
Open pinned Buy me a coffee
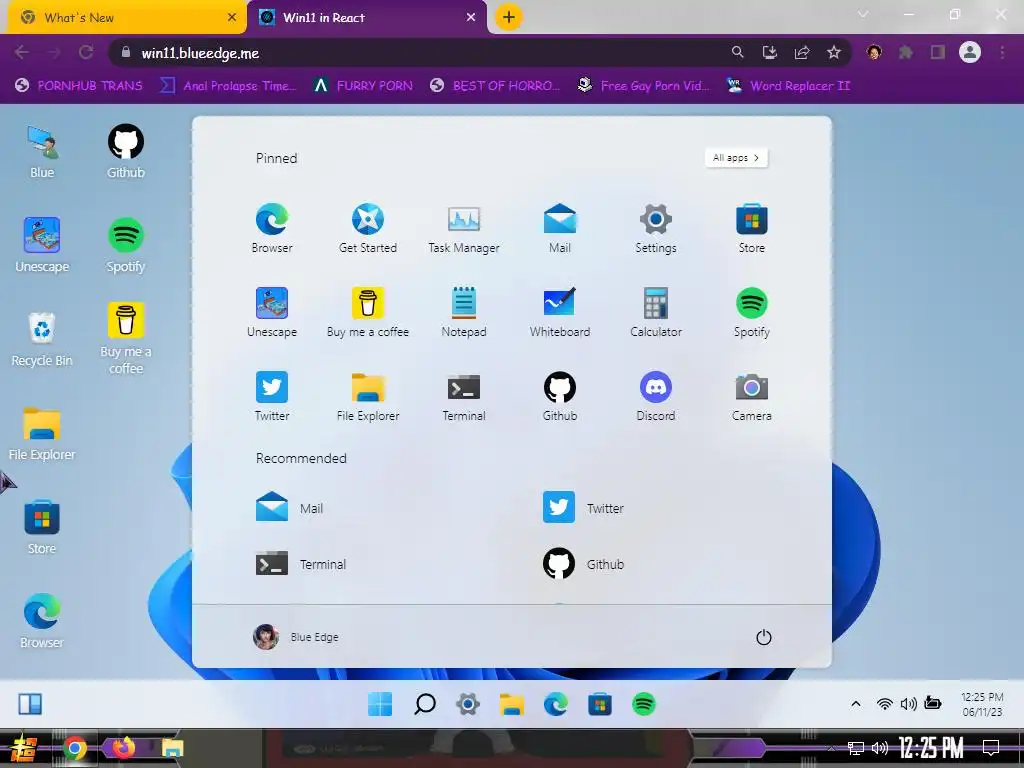tap(368, 312)
